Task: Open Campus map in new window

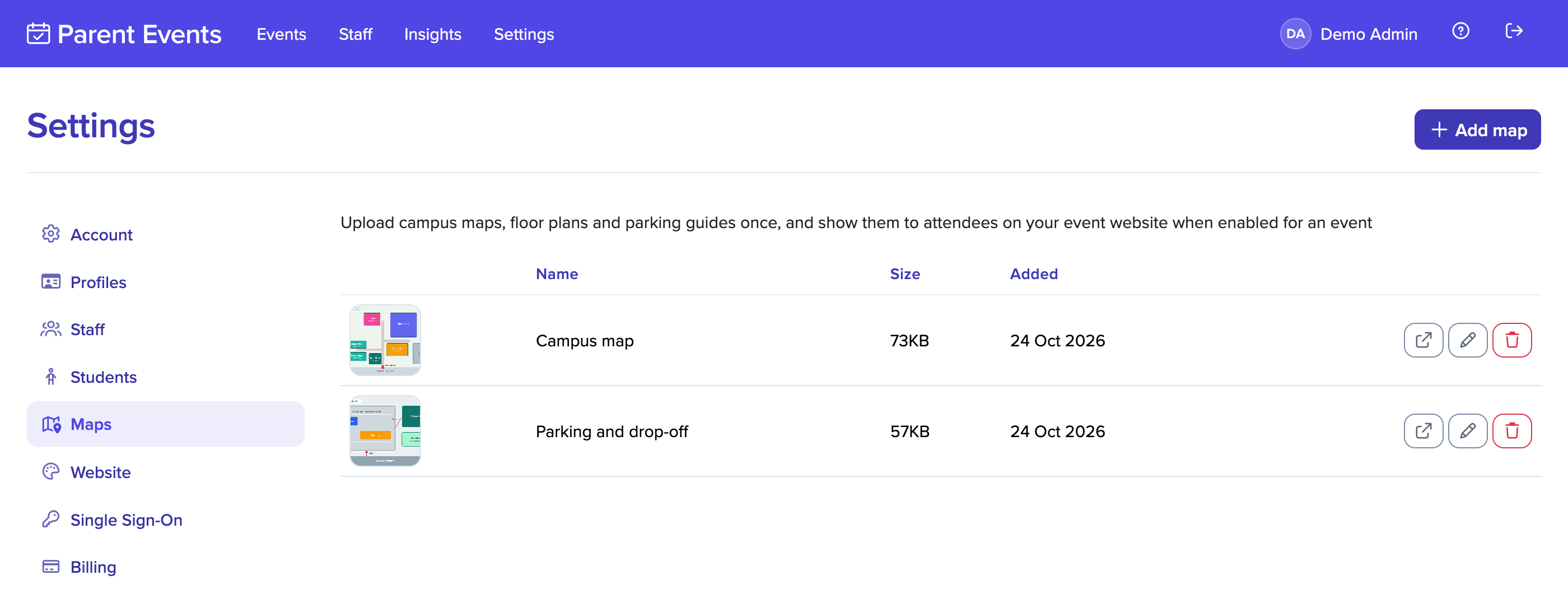Action: 1423,340
